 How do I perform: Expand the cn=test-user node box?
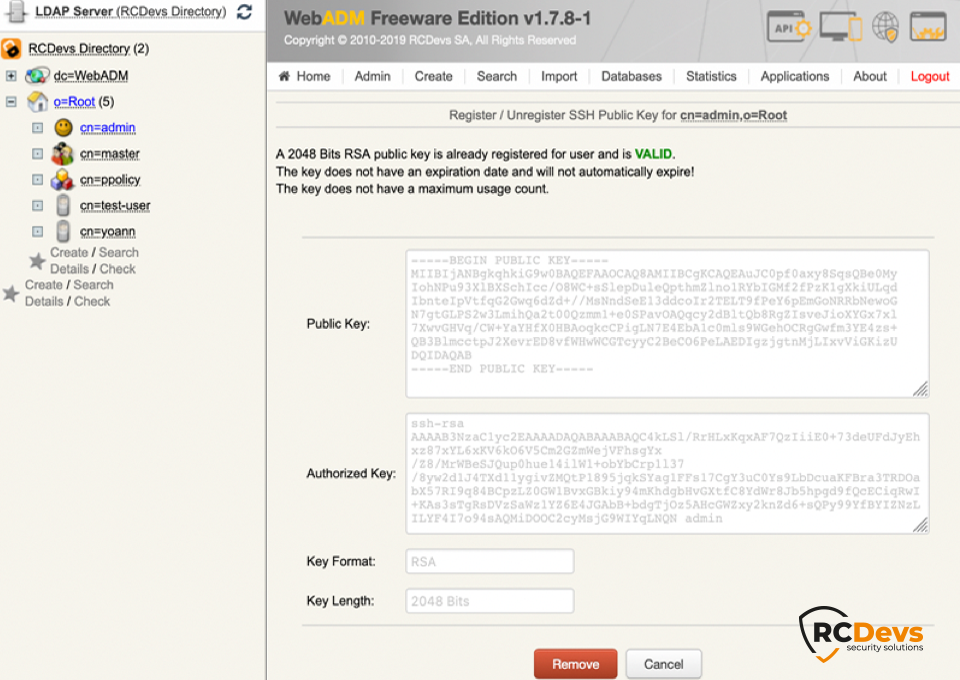(x=37, y=206)
